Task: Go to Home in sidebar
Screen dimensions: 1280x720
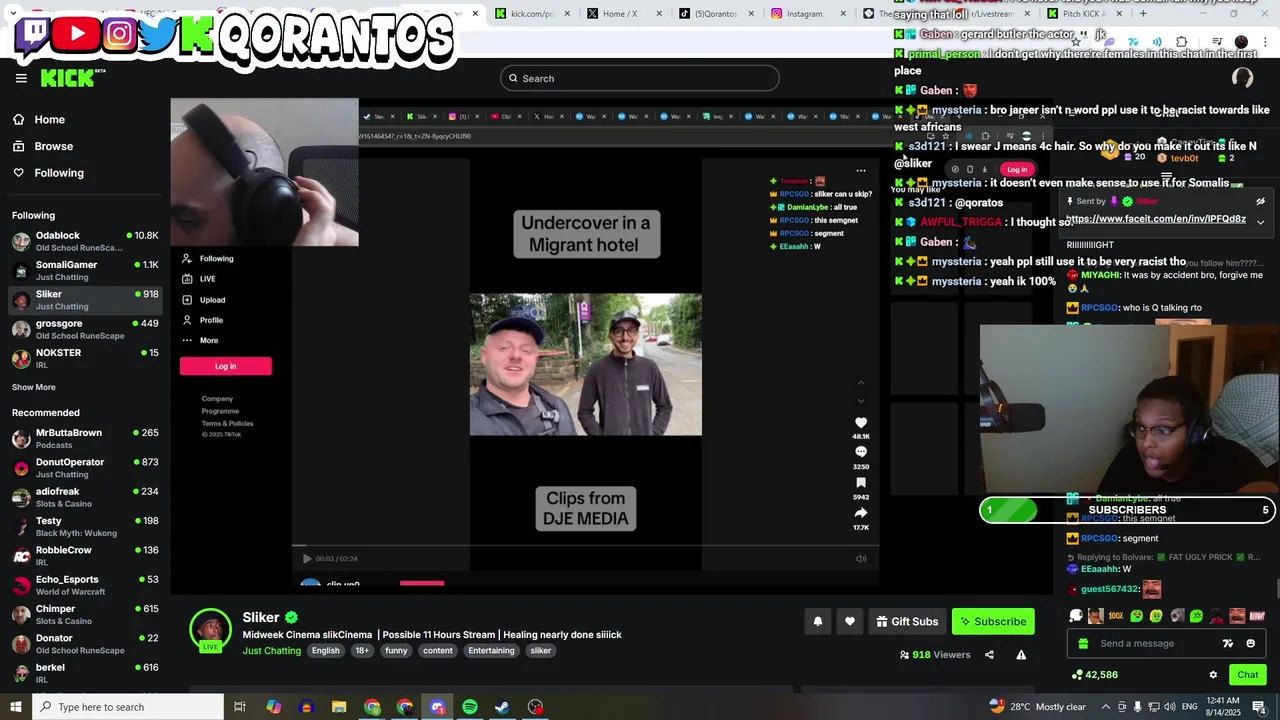Action: coord(49,119)
